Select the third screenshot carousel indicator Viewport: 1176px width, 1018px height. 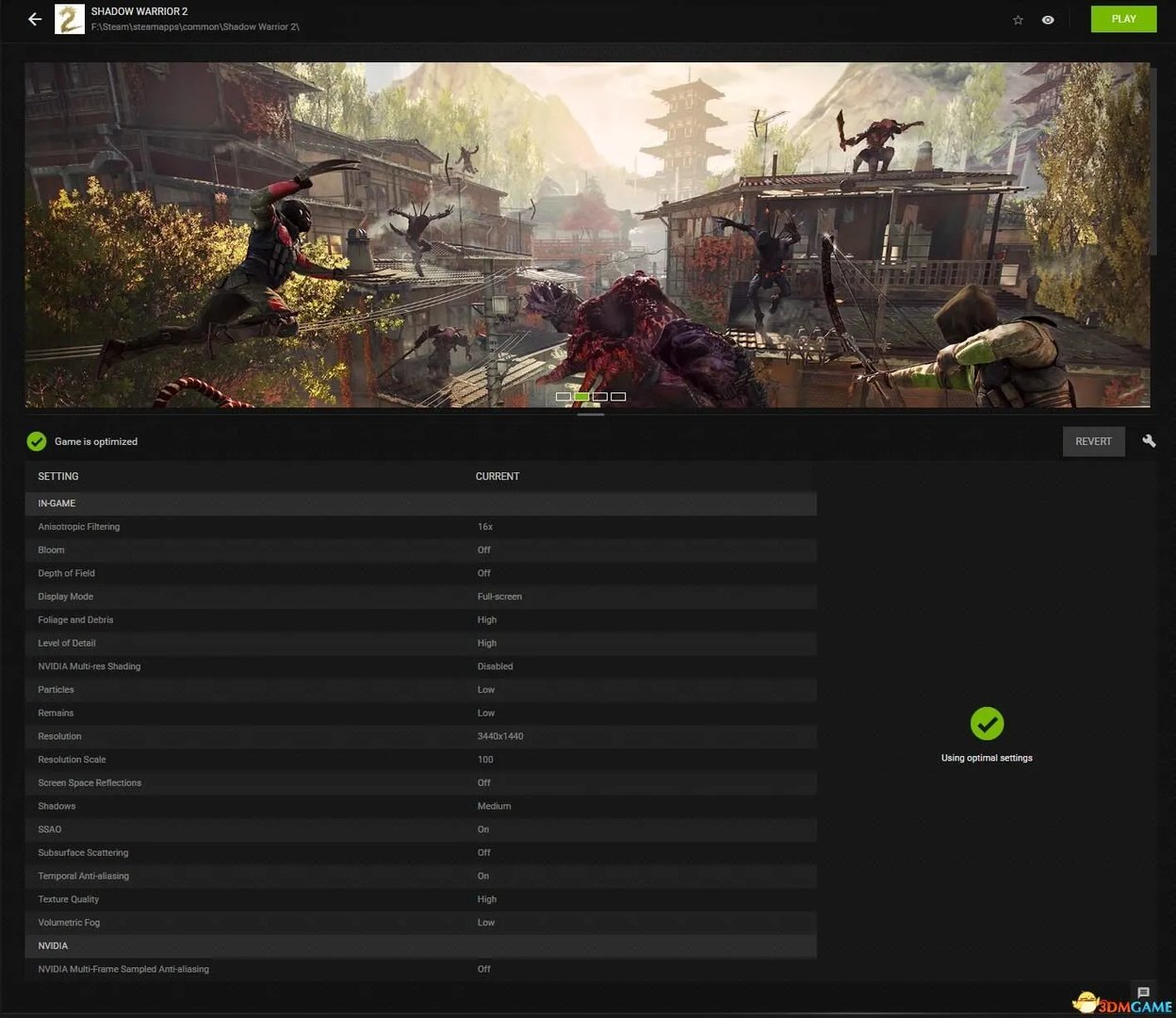600,397
